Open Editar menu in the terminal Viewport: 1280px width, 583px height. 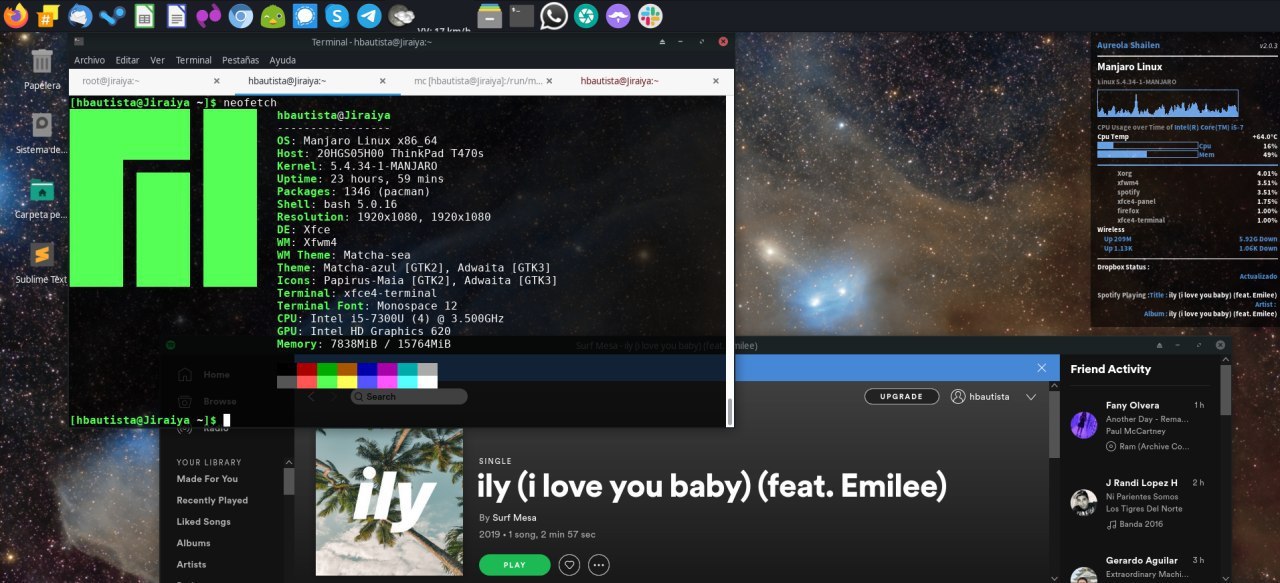[x=127, y=60]
